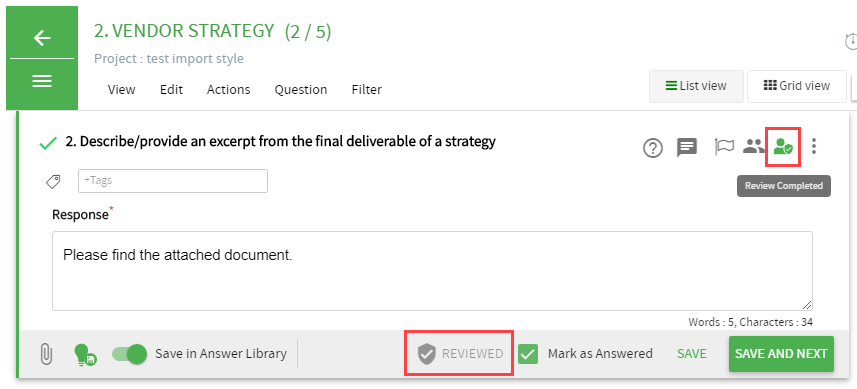Click the back arrow icon
Viewport: 857px width, 389px height.
42,38
